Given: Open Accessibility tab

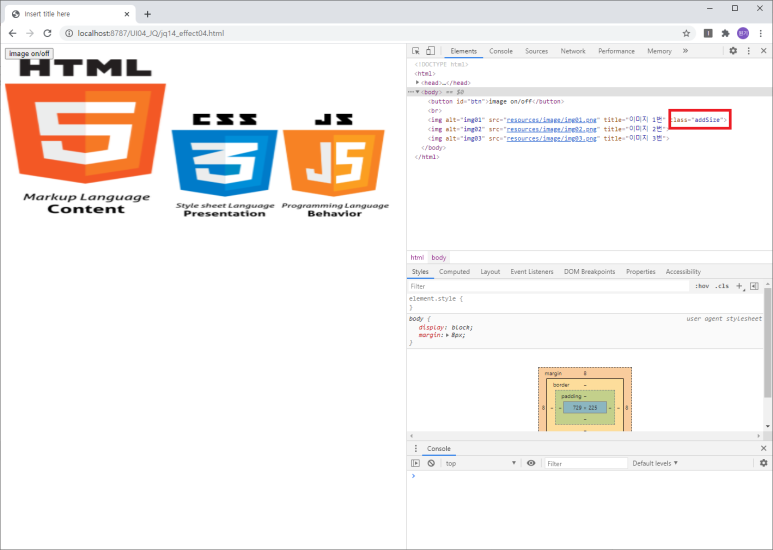Looking at the screenshot, I should pos(683,272).
